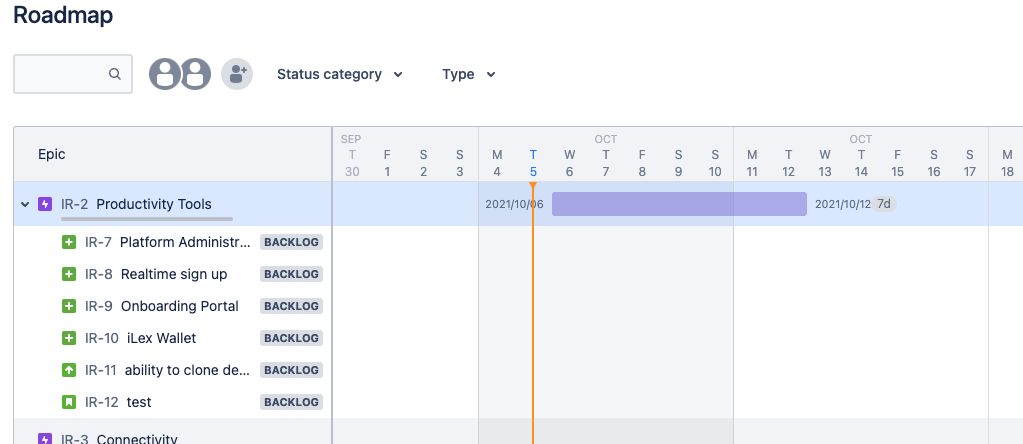Select the first user avatar filter
Viewport: 1023px width, 444px height.
(165, 74)
